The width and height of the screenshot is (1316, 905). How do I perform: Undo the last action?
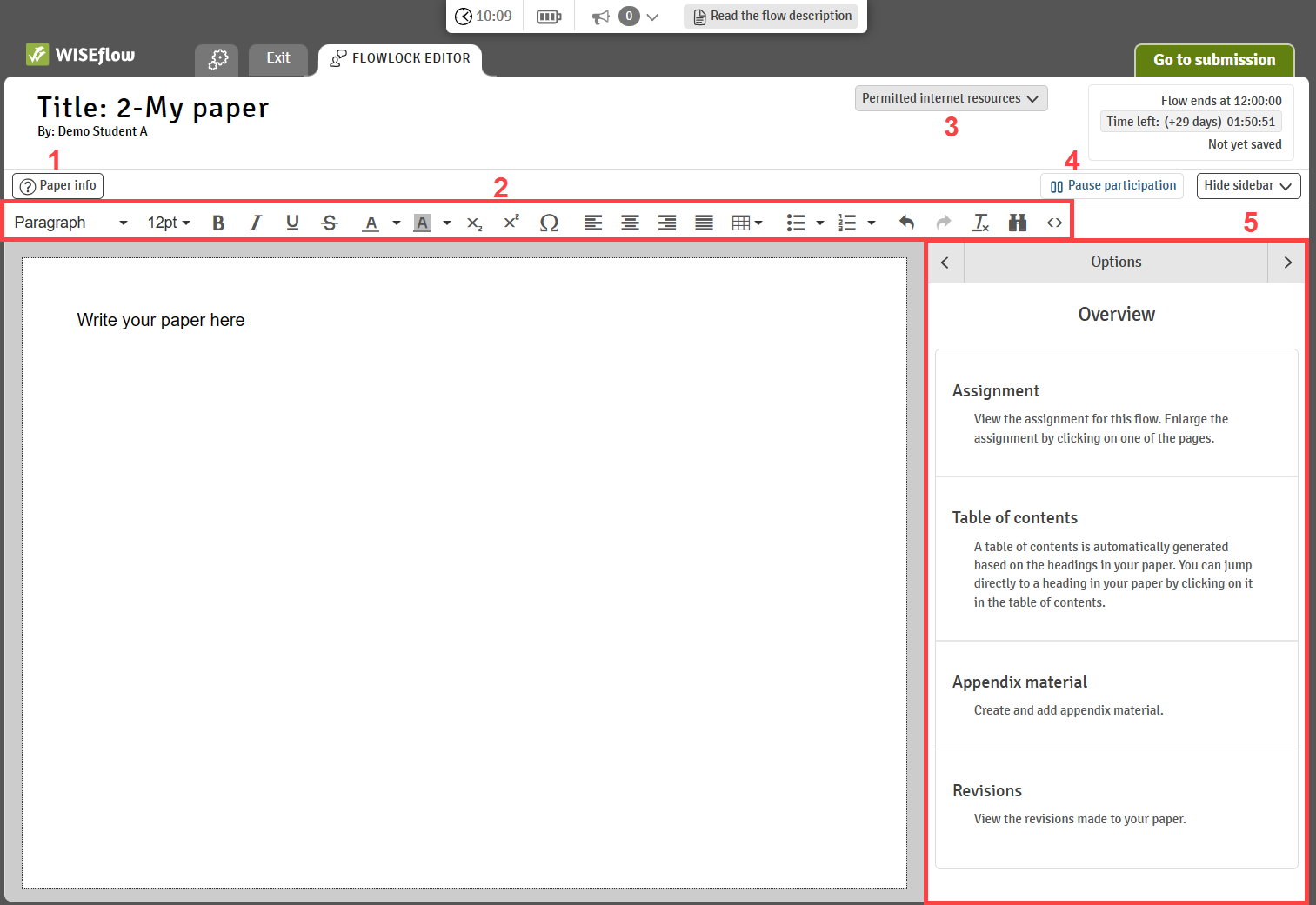[x=906, y=223]
